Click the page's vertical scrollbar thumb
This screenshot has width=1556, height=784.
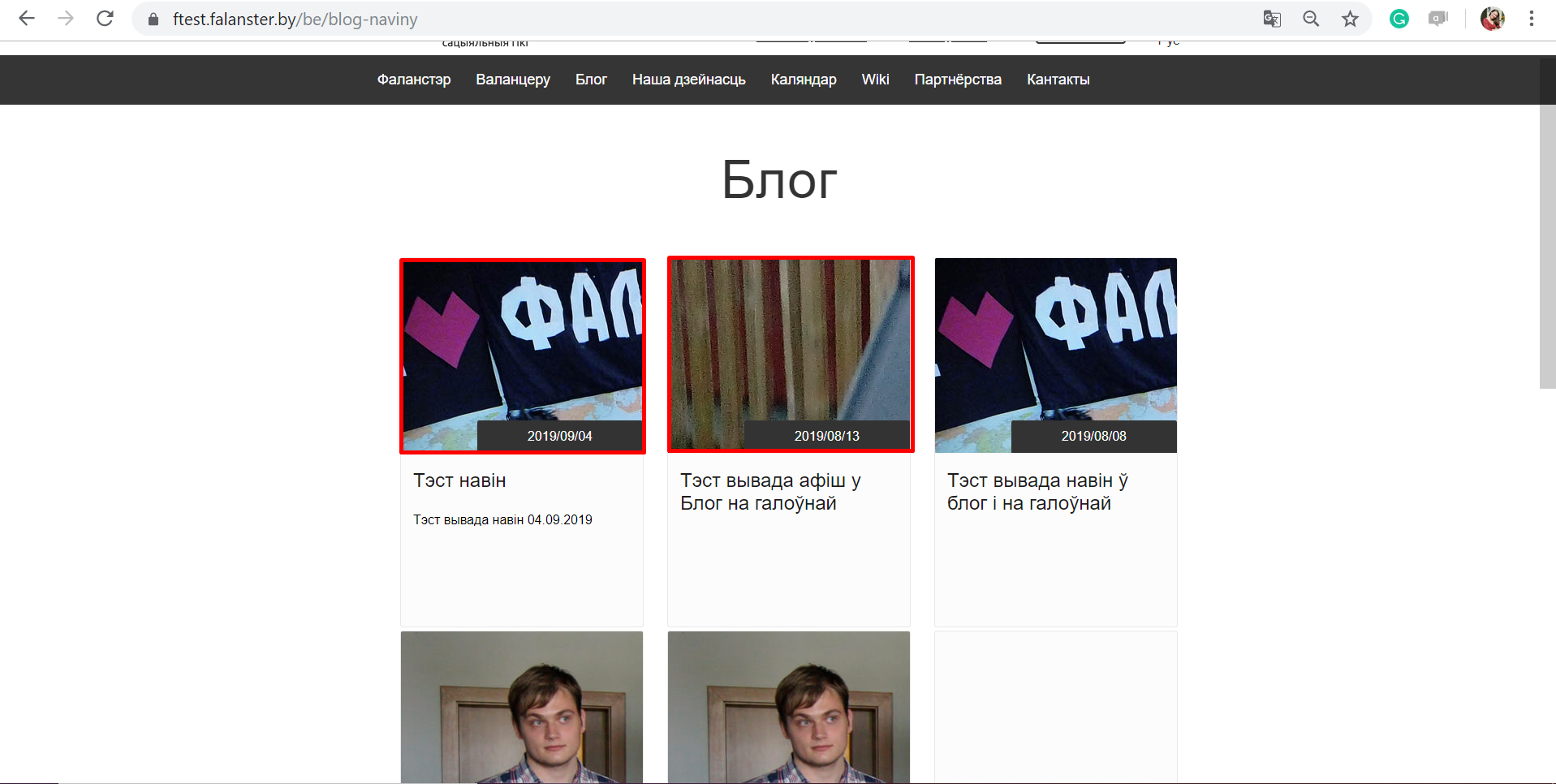(x=1547, y=223)
